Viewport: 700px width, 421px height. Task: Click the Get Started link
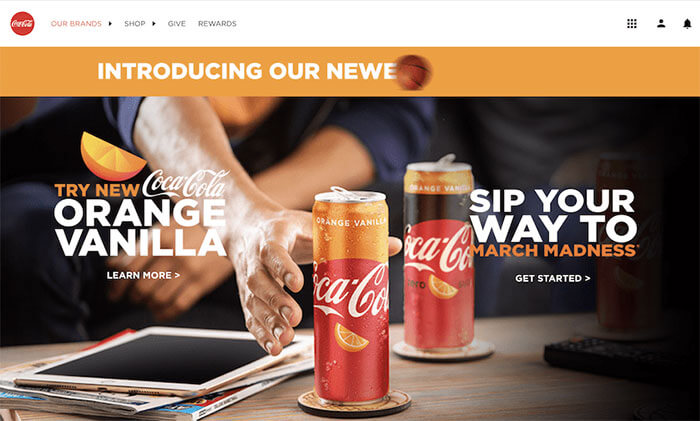point(553,279)
